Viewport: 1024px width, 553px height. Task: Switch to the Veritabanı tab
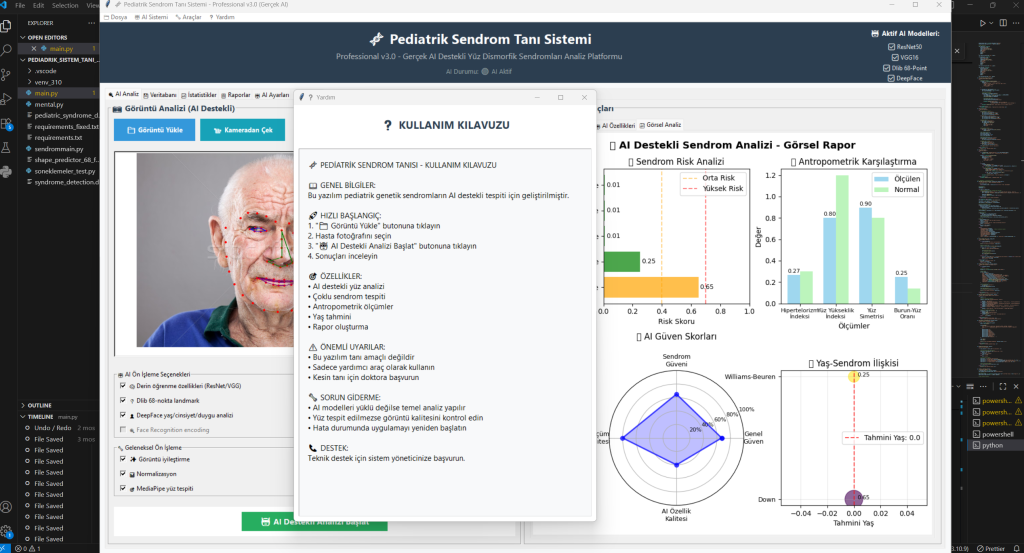tap(160, 94)
